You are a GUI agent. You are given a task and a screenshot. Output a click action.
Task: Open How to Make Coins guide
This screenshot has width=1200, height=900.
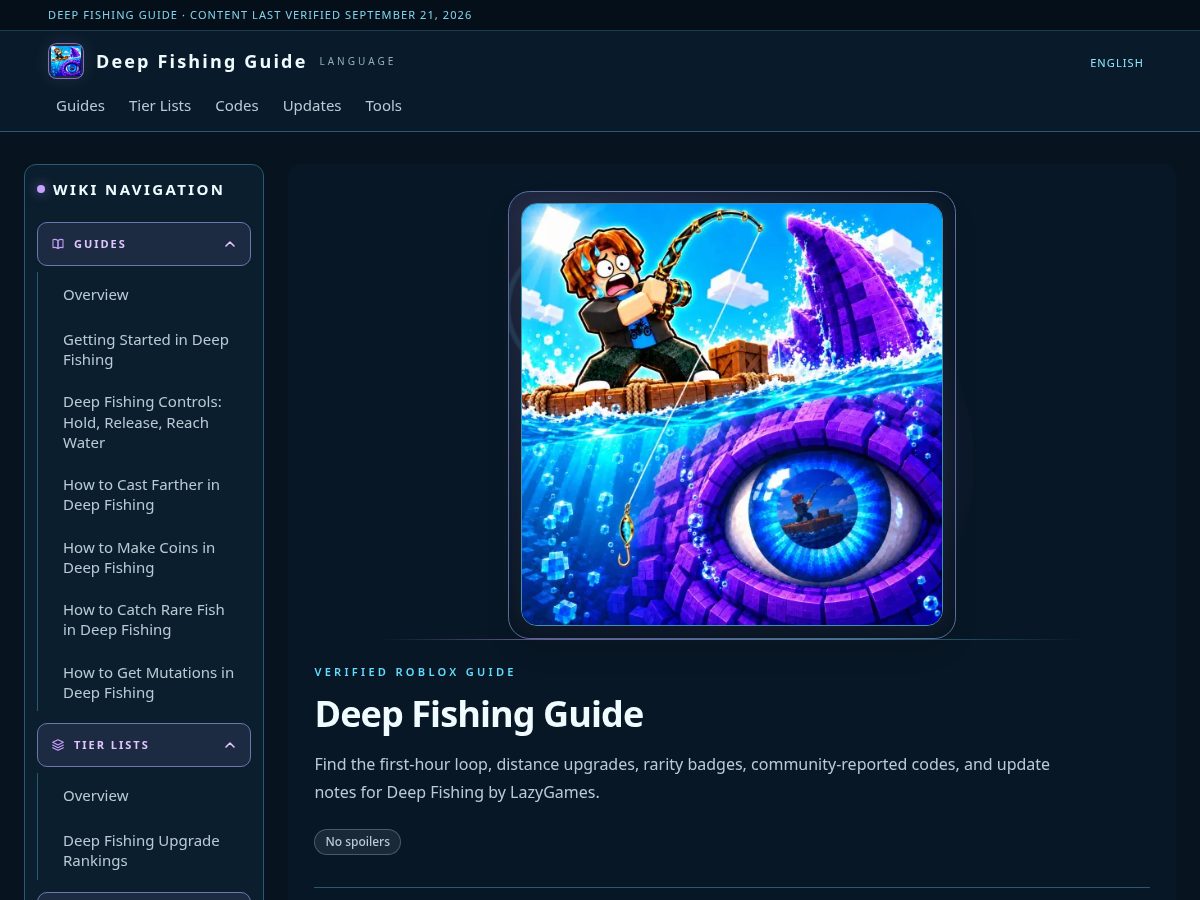tap(139, 558)
